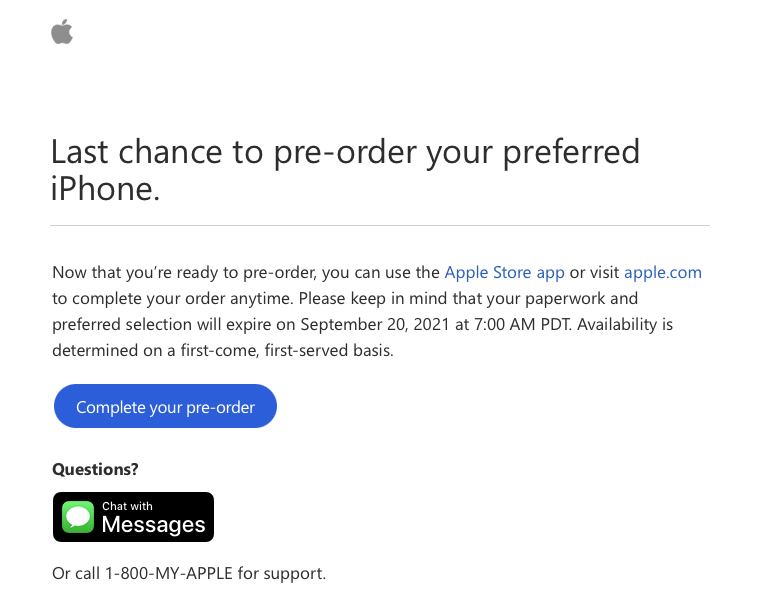This screenshot has height=606, width=768.
Task: Visit the apple.com link
Action: 663,272
